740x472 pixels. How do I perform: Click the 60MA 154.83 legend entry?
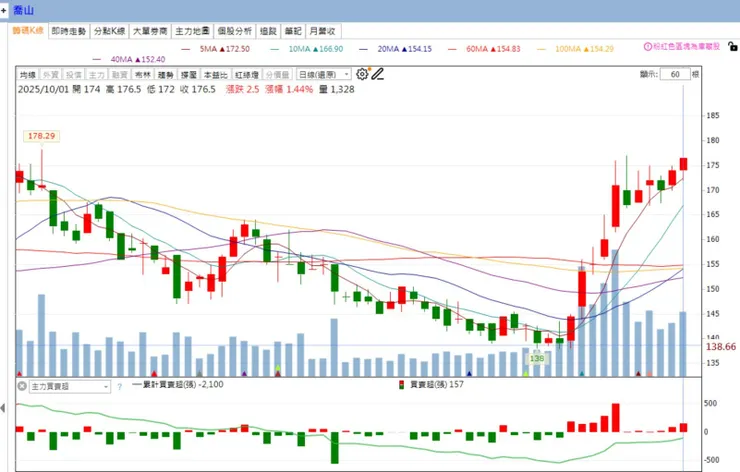coord(484,49)
